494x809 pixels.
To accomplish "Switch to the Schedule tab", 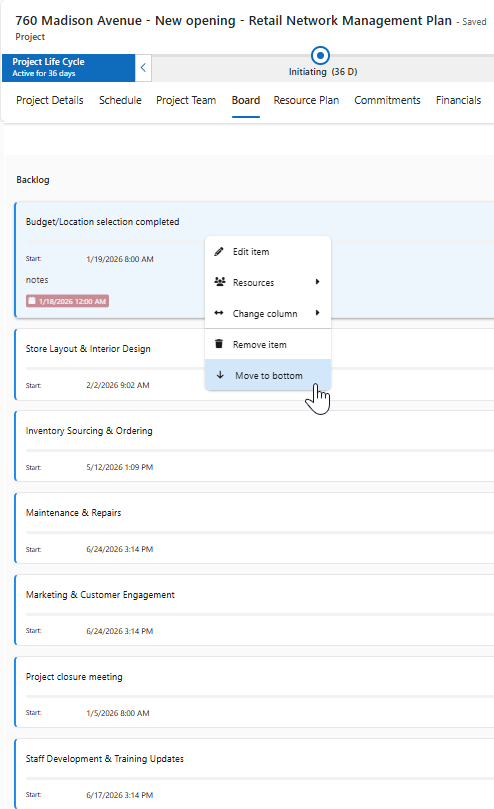I will click(x=120, y=100).
